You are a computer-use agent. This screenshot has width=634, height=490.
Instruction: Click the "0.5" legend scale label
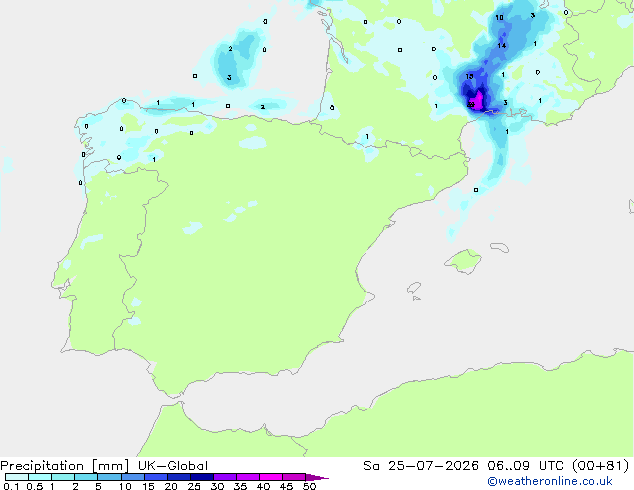click(x=35, y=486)
